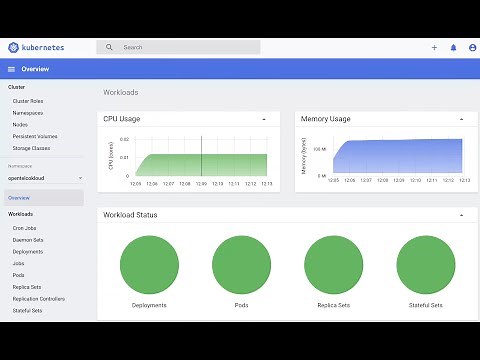The image size is (480, 360).
Task: Open Jobs in sidebar
Action: (x=18, y=263)
